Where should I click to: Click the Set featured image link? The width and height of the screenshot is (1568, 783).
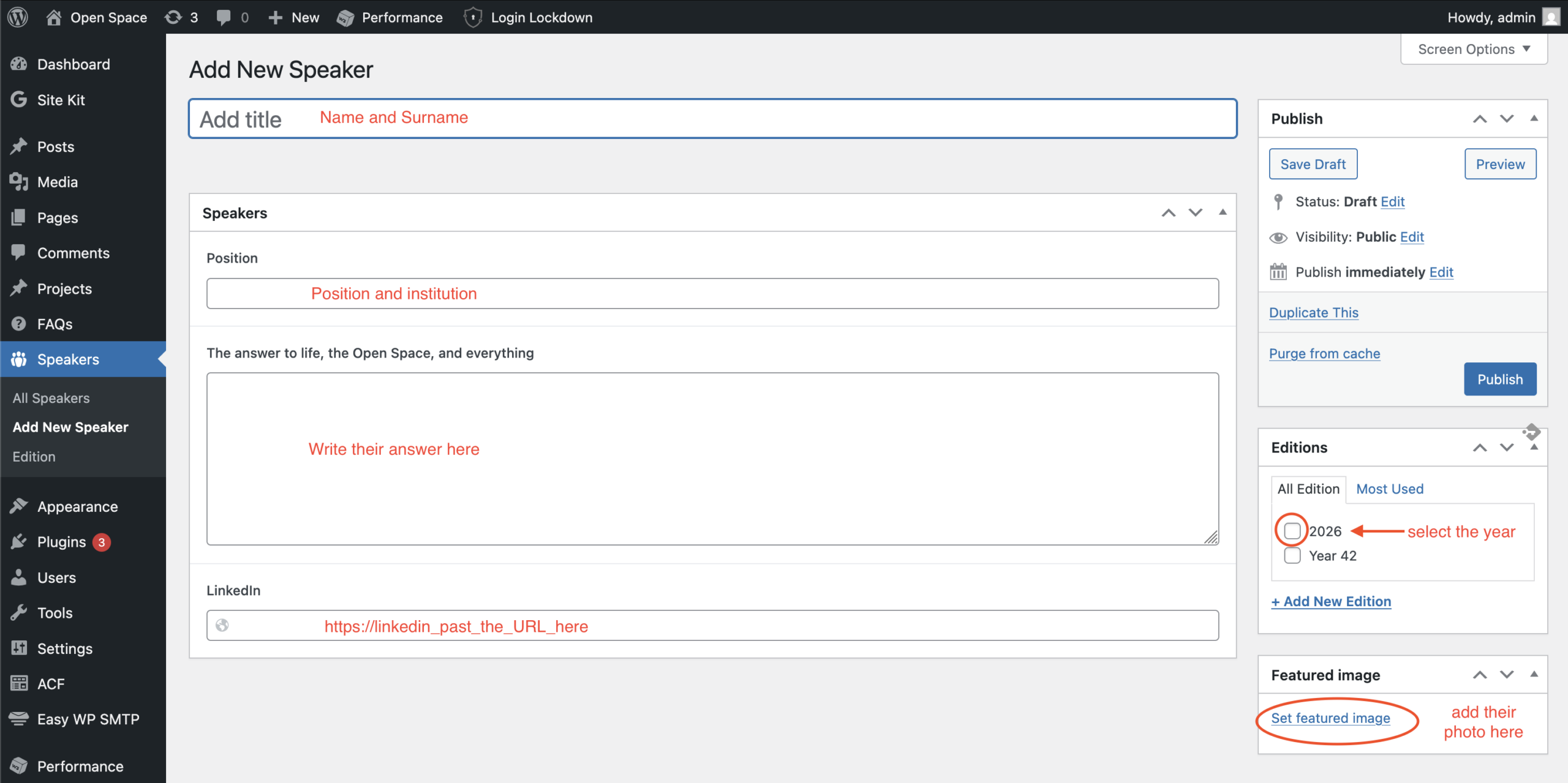1330,718
